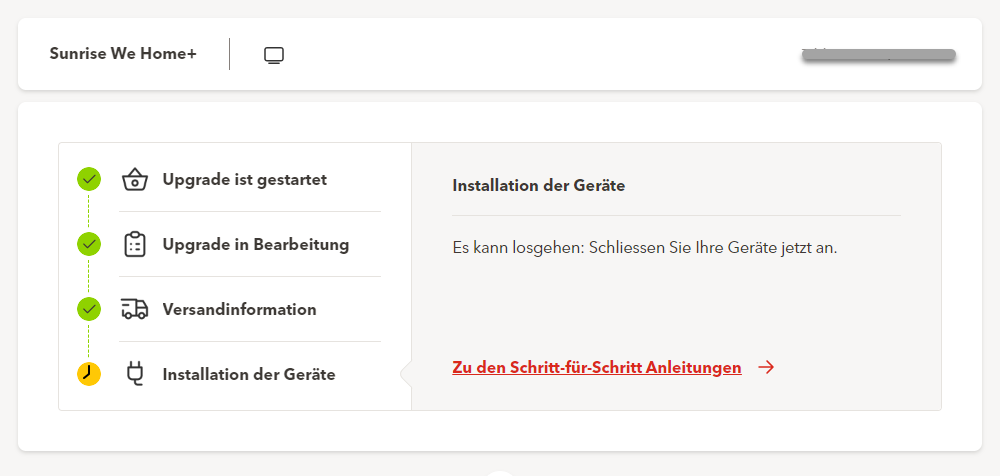Click the clipboard checklist icon
Image resolution: width=1000 pixels, height=476 pixels.
(135, 245)
